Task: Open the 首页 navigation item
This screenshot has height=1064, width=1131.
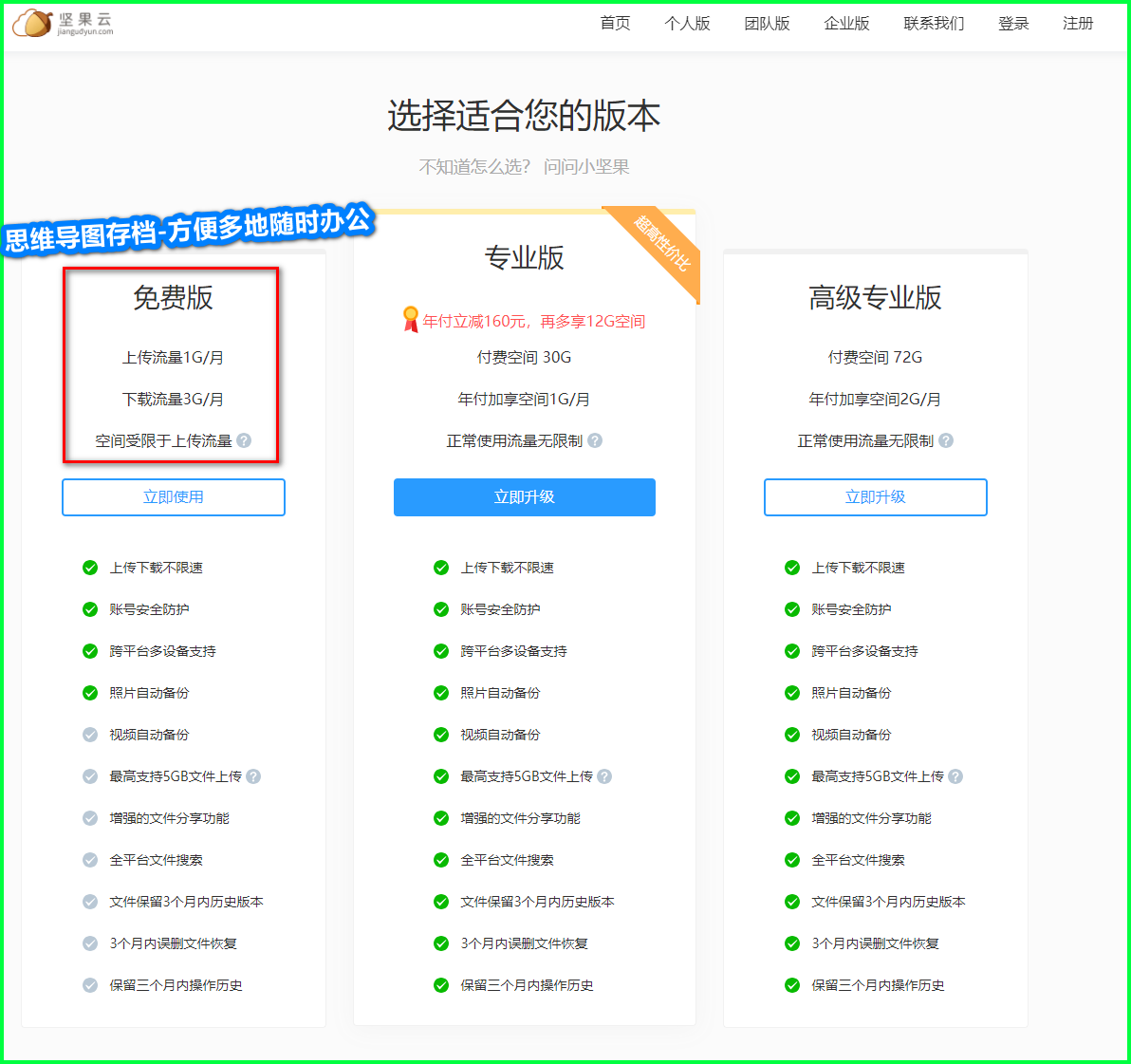Action: (x=615, y=24)
